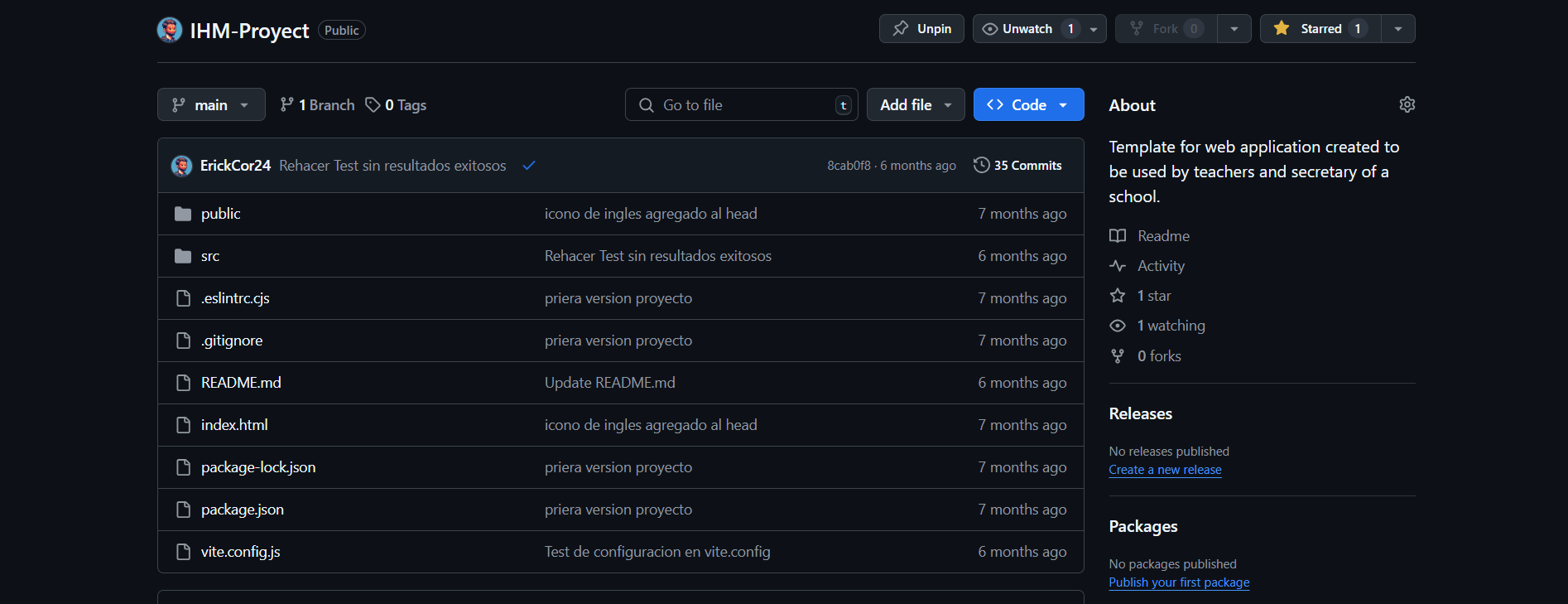Open latest commit message Rehacer Test link
1568x604 pixels.
392,166
